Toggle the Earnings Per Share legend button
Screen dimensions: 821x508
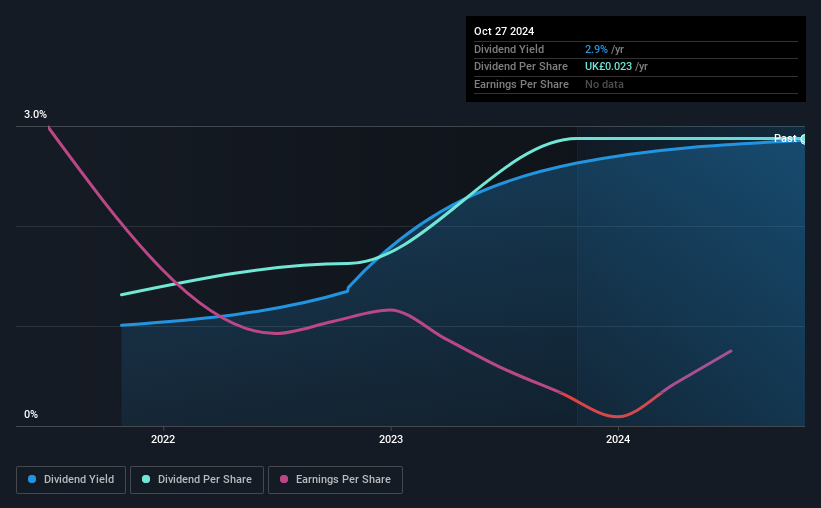click(x=335, y=480)
